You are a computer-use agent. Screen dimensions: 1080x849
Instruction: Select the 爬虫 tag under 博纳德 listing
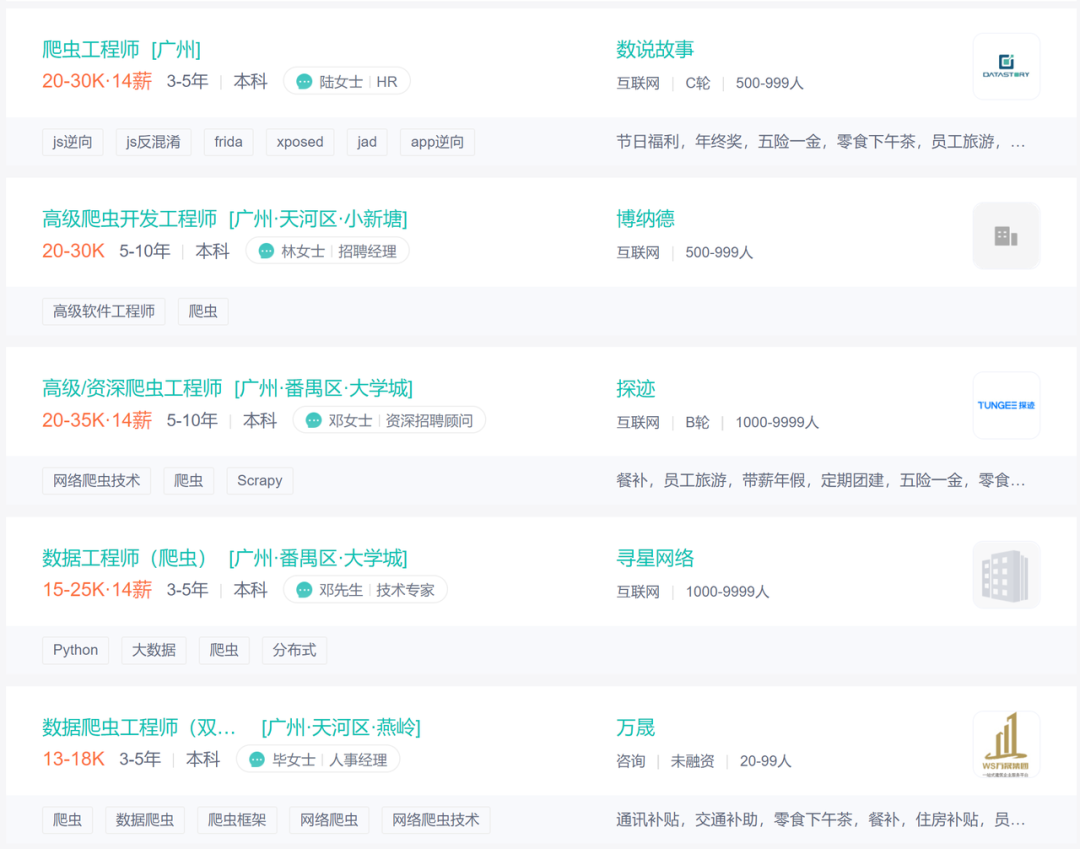tap(202, 311)
